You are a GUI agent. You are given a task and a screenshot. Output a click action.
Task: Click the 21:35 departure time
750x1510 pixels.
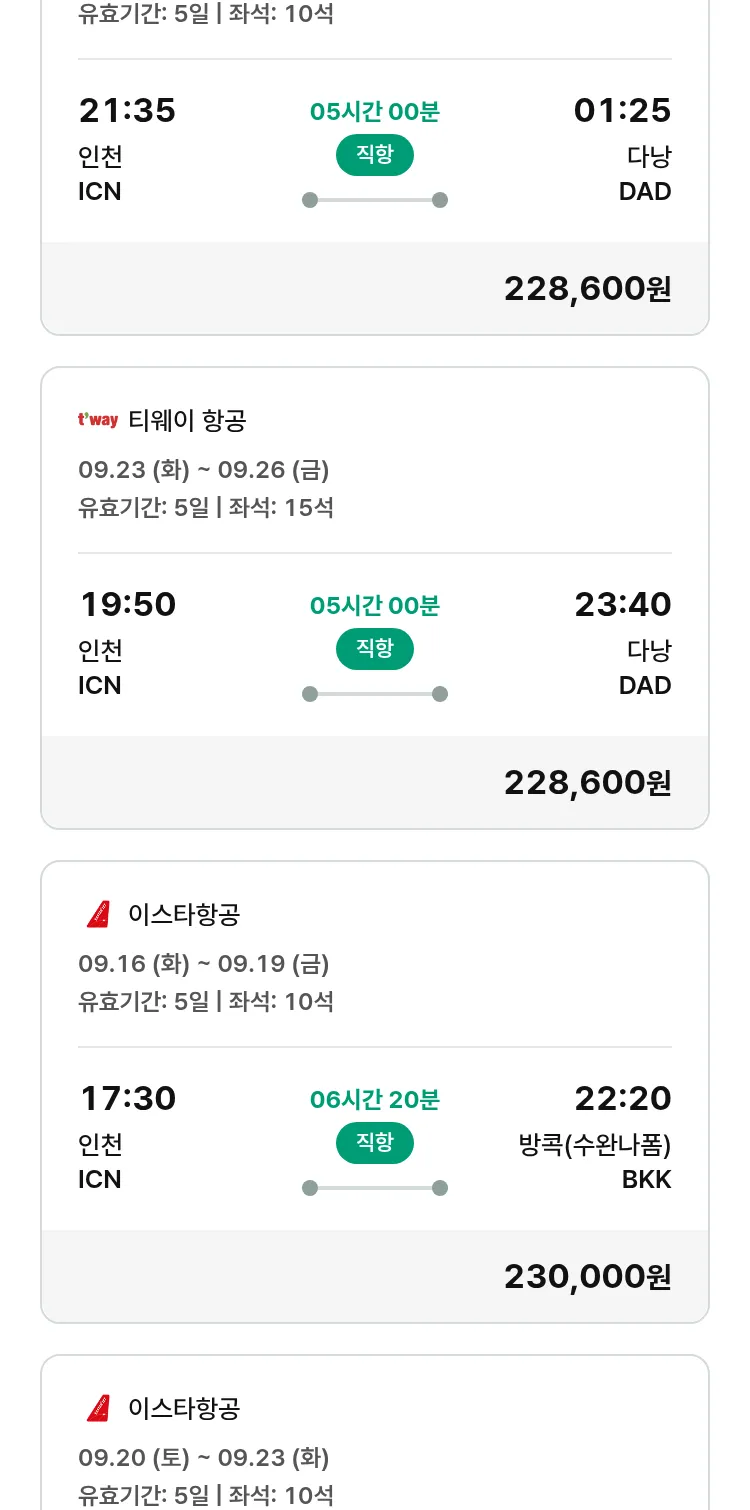coord(127,111)
